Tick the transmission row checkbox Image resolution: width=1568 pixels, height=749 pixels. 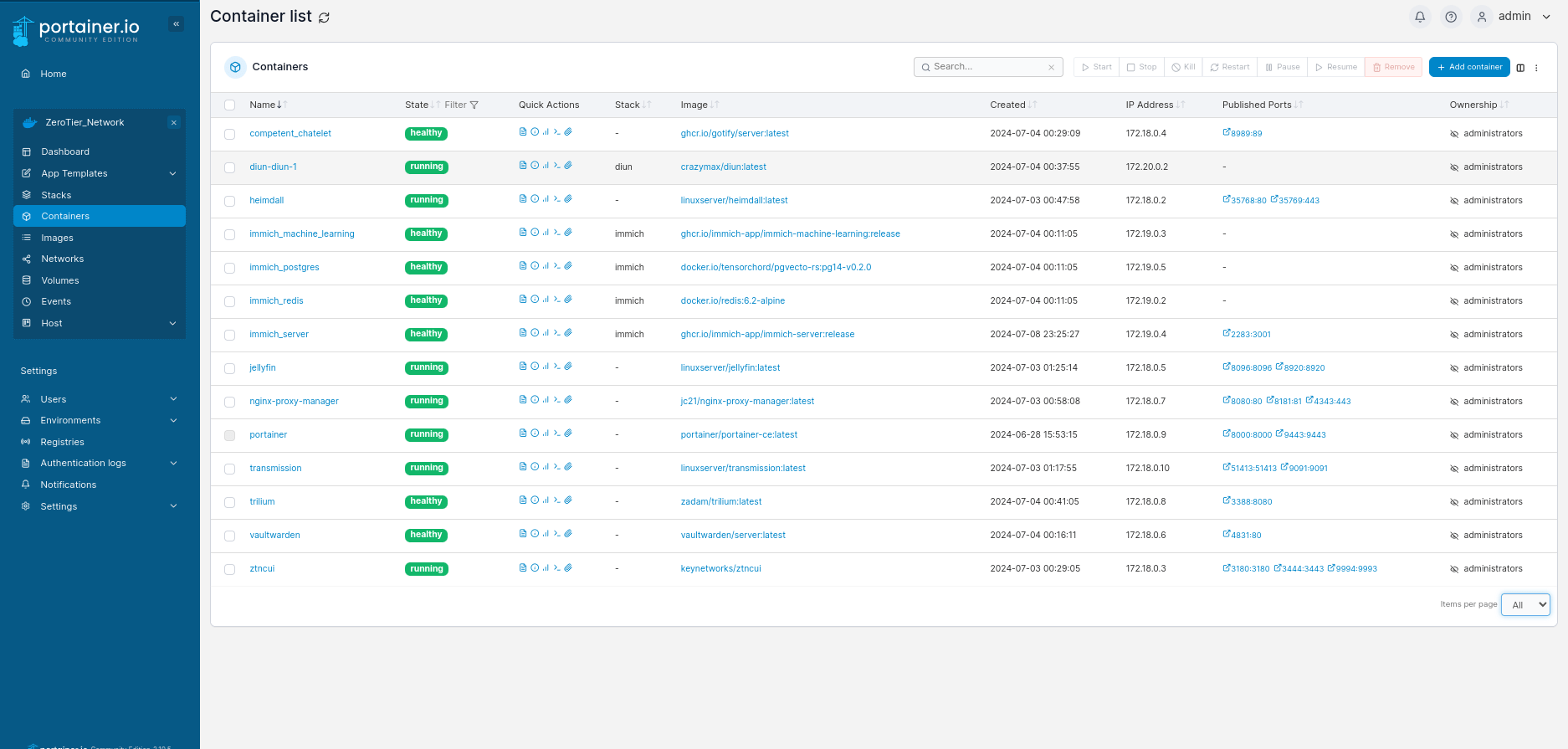(x=229, y=469)
